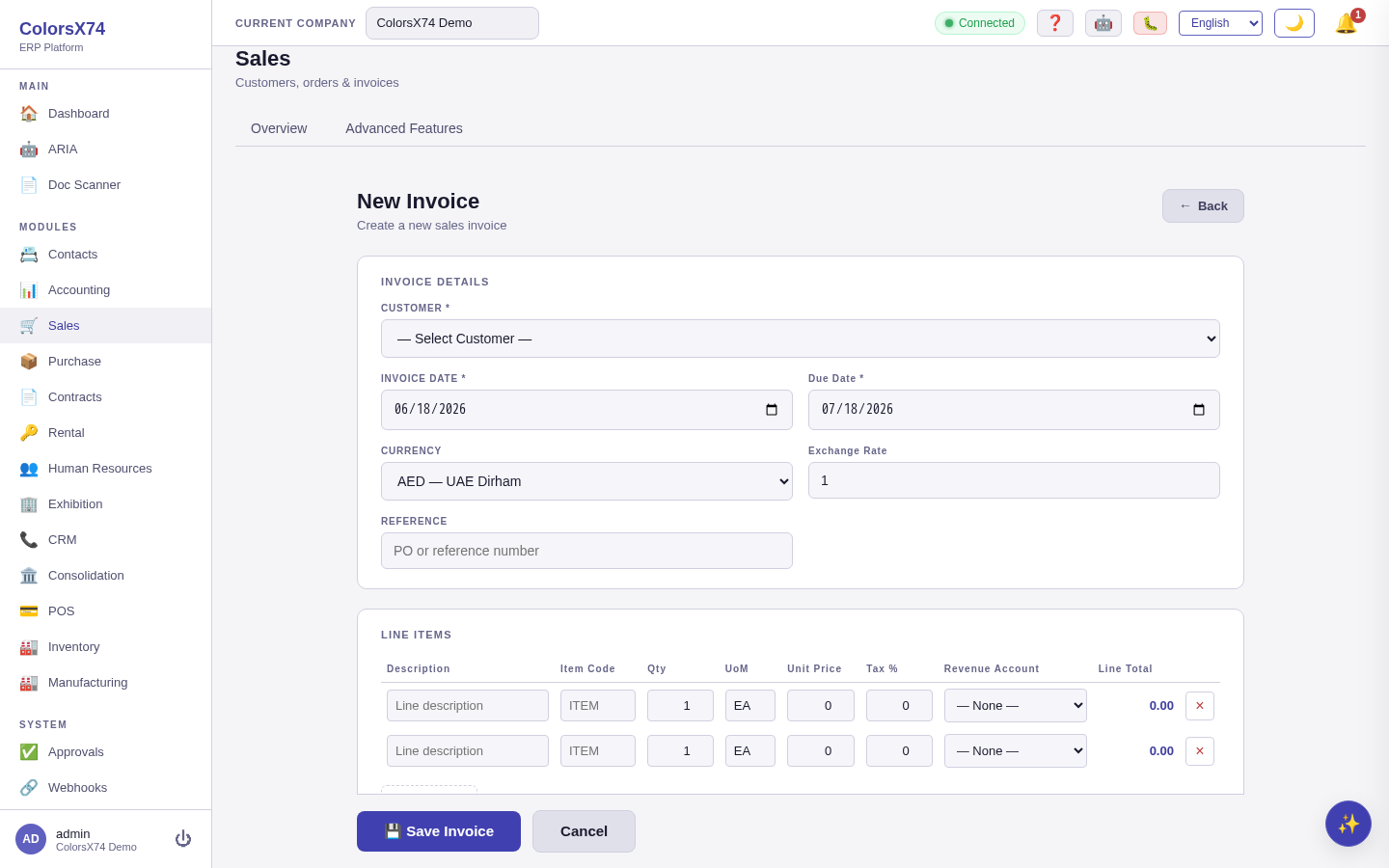Open the Inventory module

click(x=105, y=646)
